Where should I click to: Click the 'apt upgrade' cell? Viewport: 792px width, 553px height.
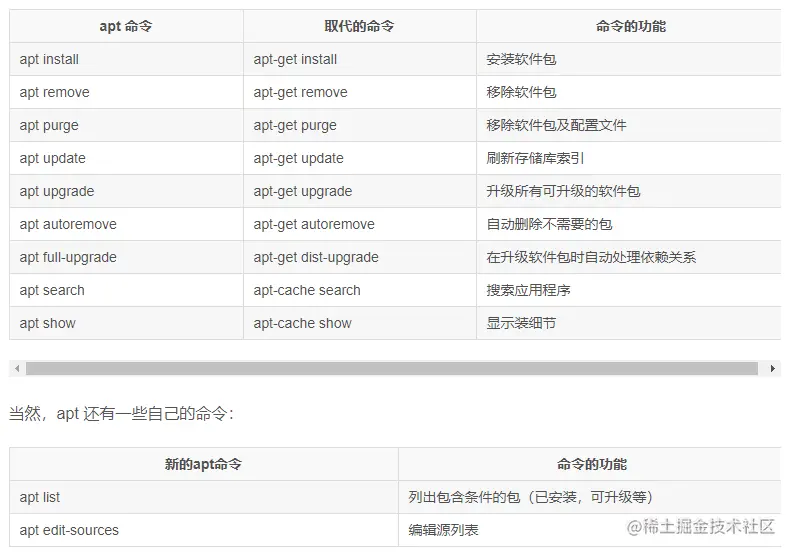click(126, 191)
